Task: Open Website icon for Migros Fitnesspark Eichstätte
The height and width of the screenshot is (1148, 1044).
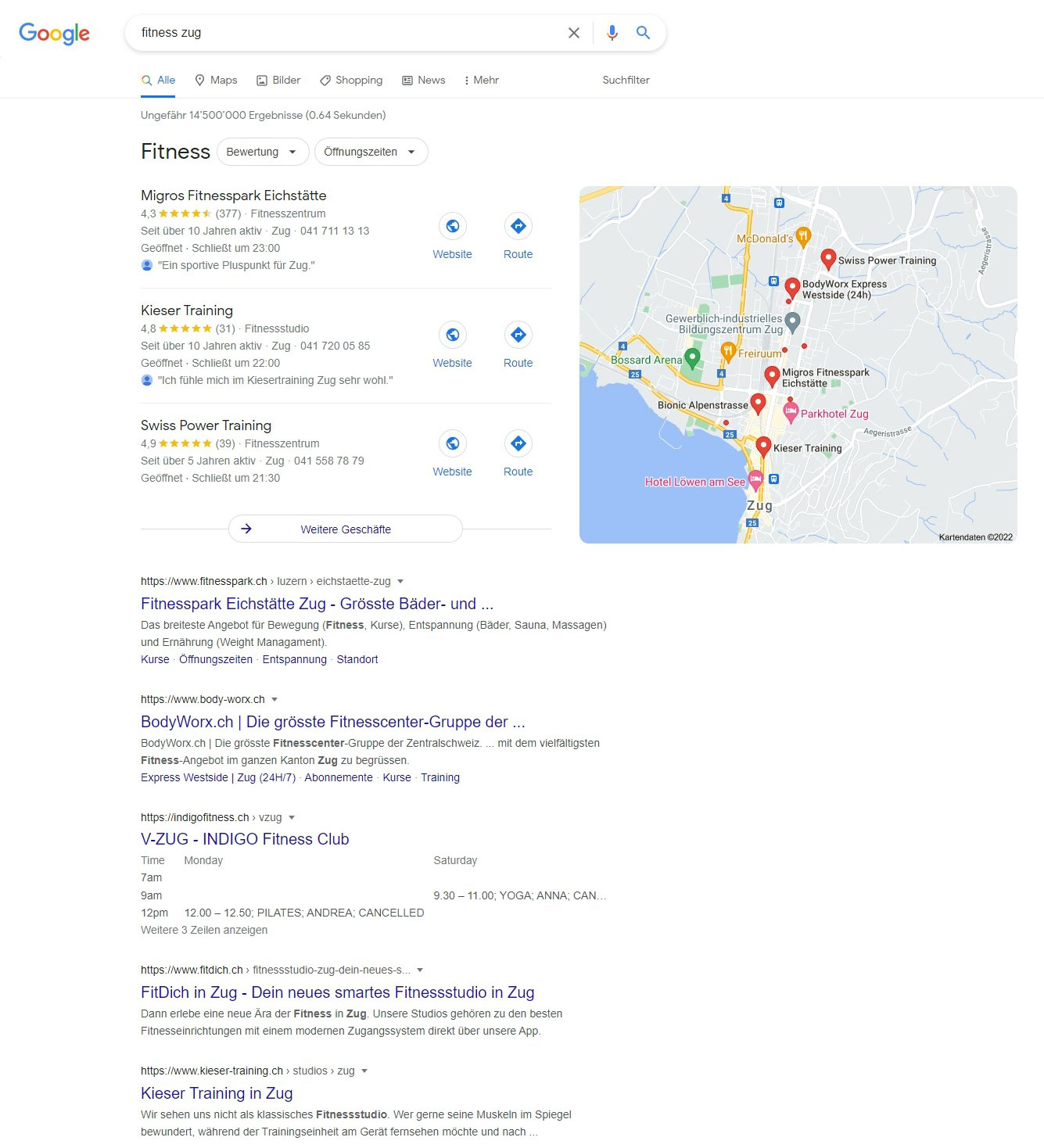Action: pos(452,226)
